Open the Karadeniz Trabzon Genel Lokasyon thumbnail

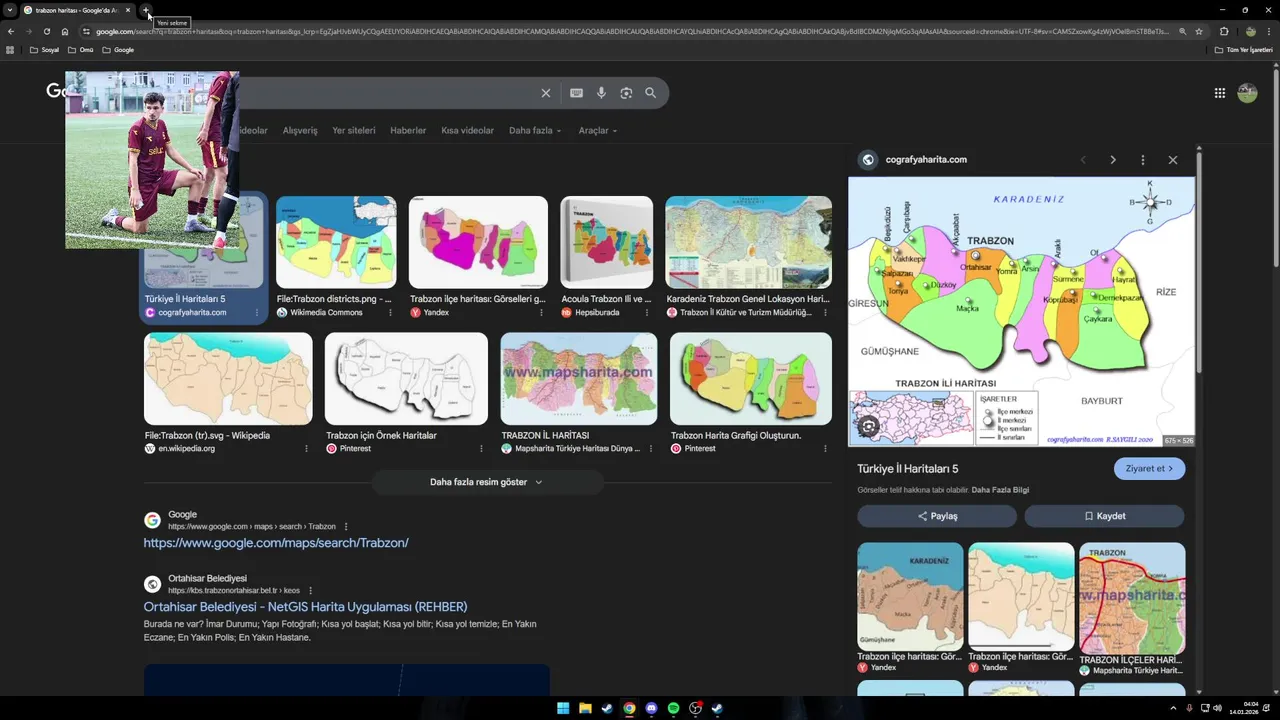[x=748, y=242]
